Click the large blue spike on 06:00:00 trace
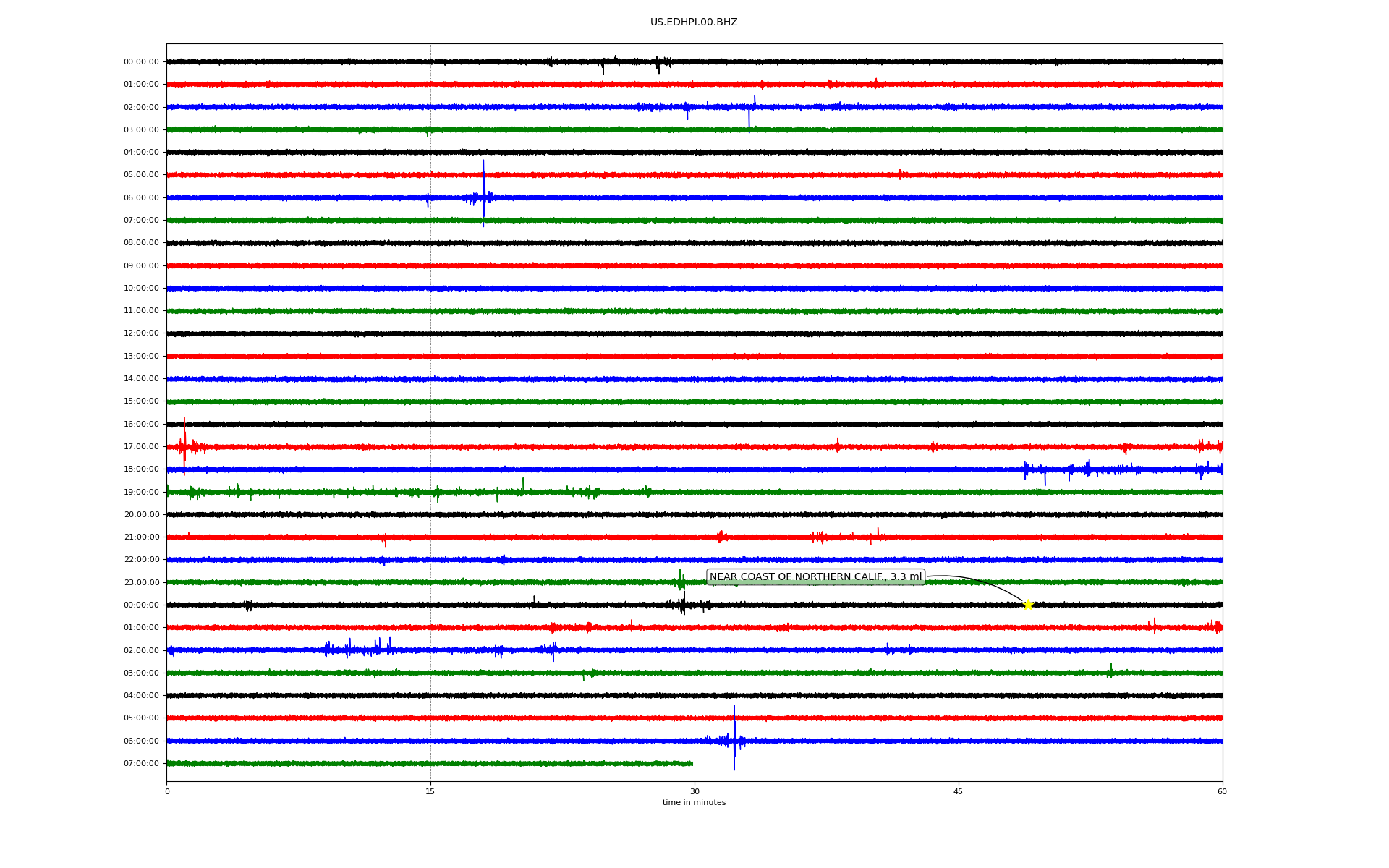This screenshot has width=1389, height=868. pos(483,194)
